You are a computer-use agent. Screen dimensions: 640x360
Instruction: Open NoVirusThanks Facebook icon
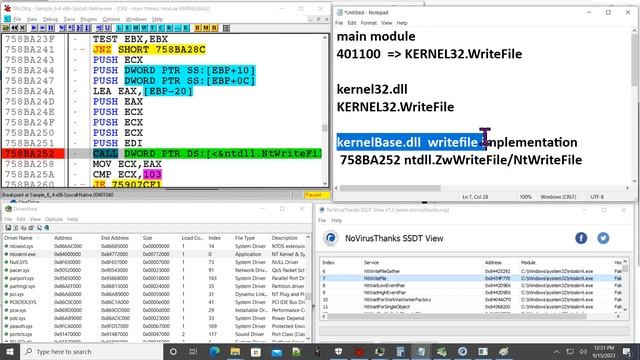point(581,238)
